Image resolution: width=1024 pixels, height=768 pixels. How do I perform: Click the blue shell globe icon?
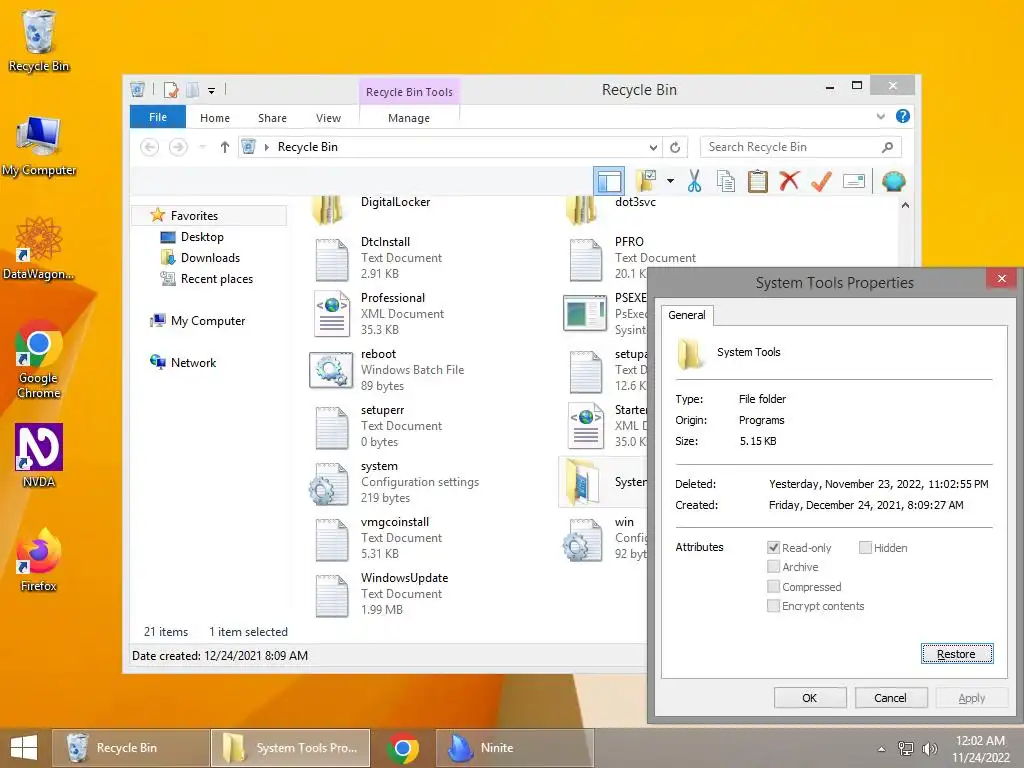pyautogui.click(x=893, y=181)
